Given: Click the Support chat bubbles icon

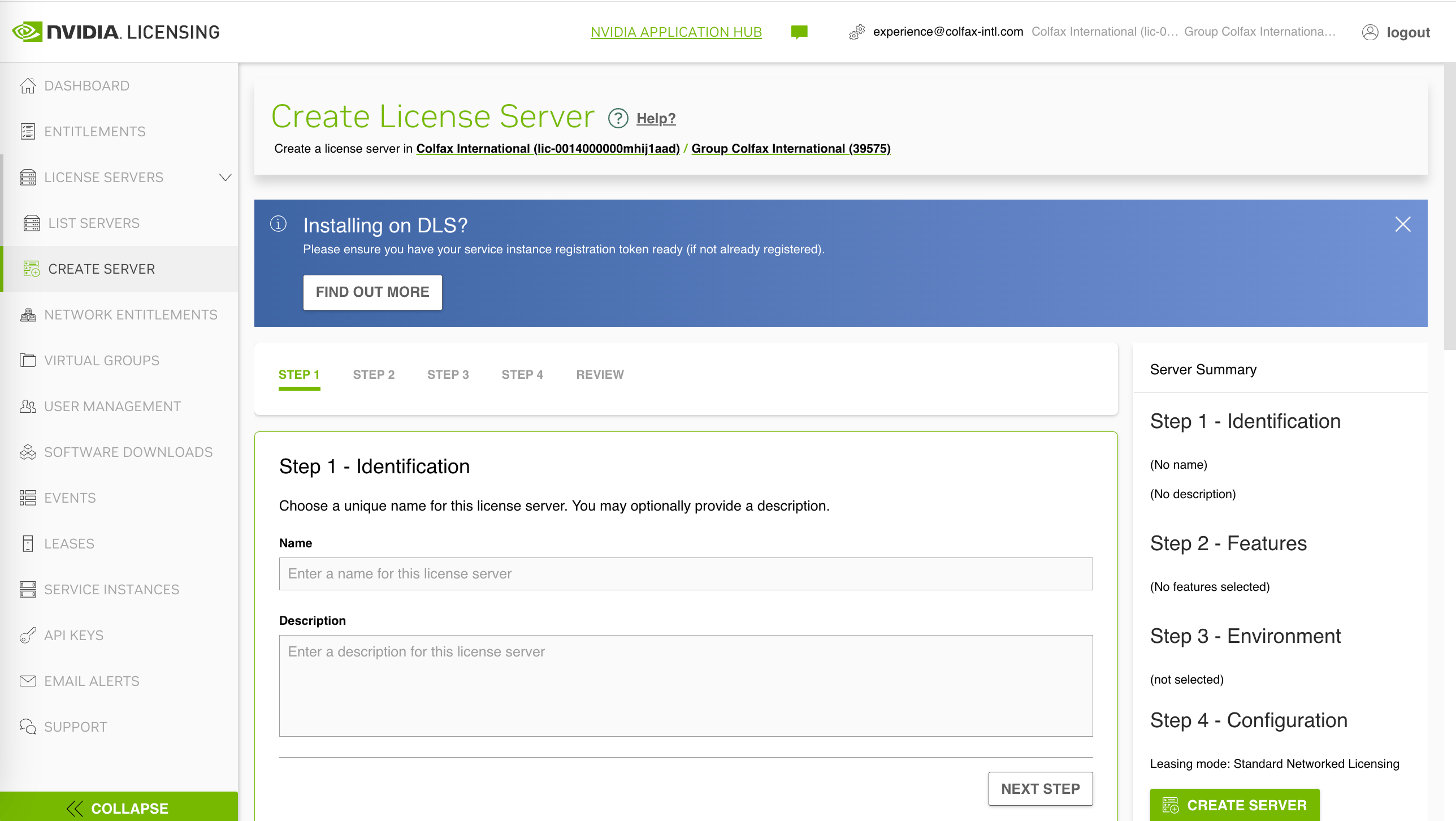Looking at the screenshot, I should 28,727.
